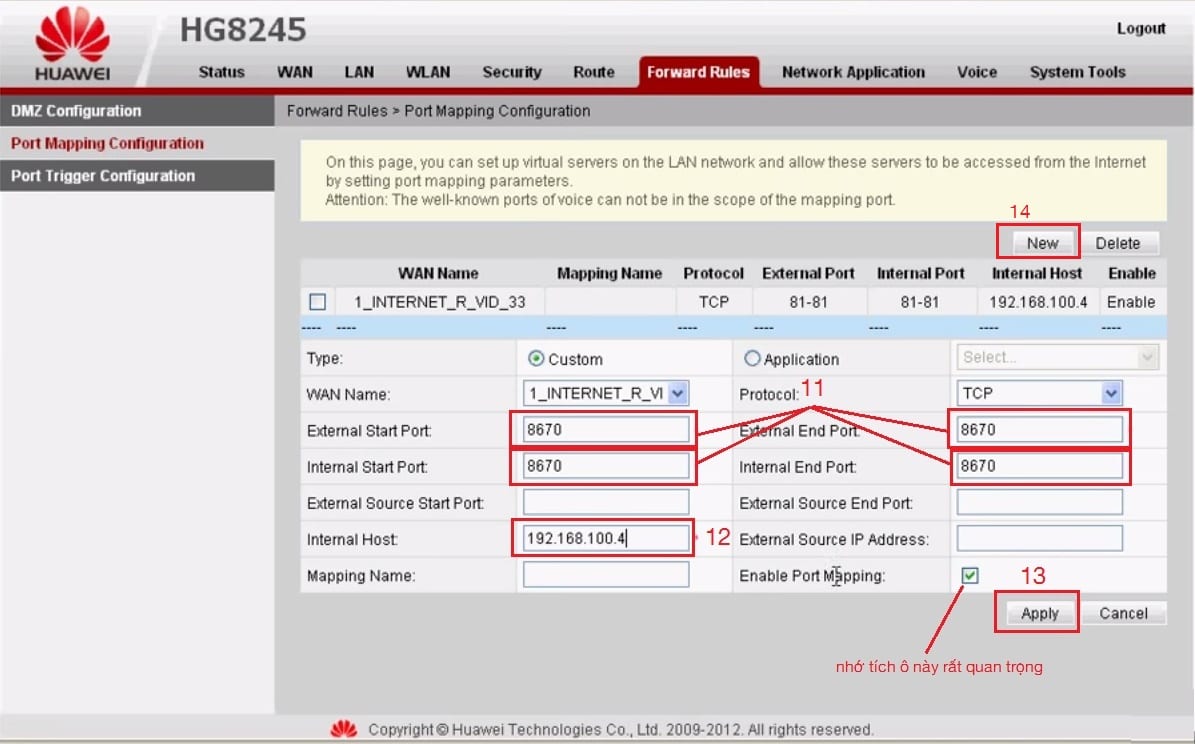1195x744 pixels.
Task: Switch to the Forward Rules tab
Action: [x=698, y=72]
